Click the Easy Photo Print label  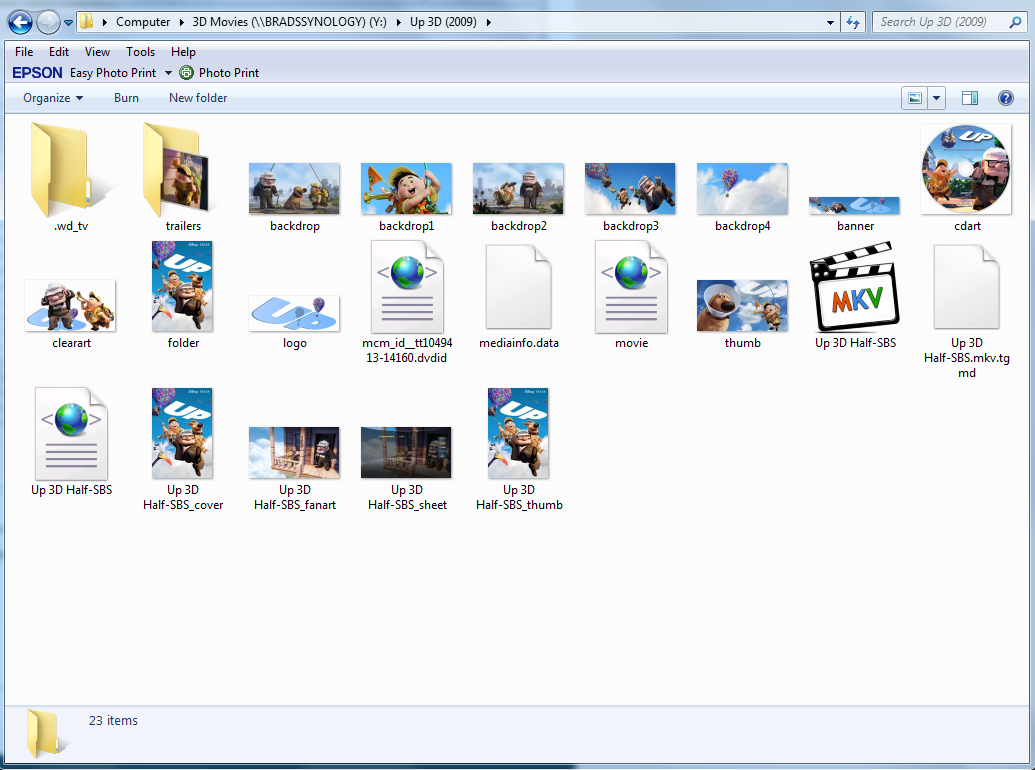click(113, 73)
